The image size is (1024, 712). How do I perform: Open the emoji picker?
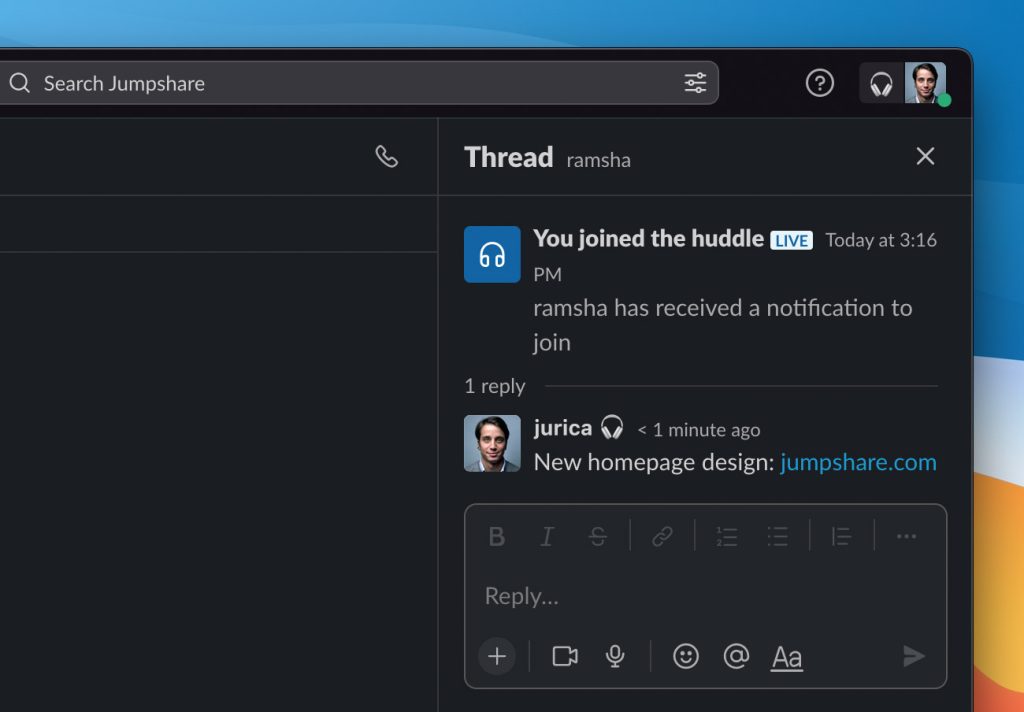click(686, 656)
